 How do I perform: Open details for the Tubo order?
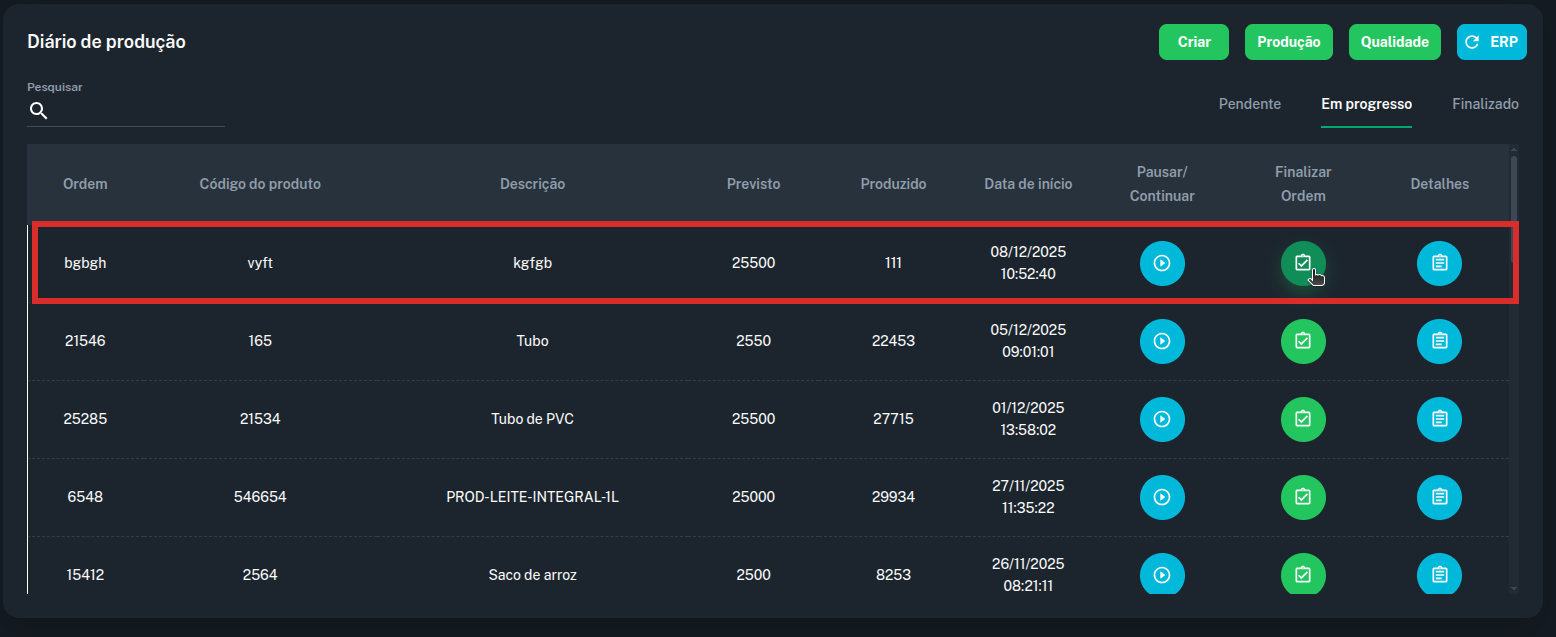1439,341
